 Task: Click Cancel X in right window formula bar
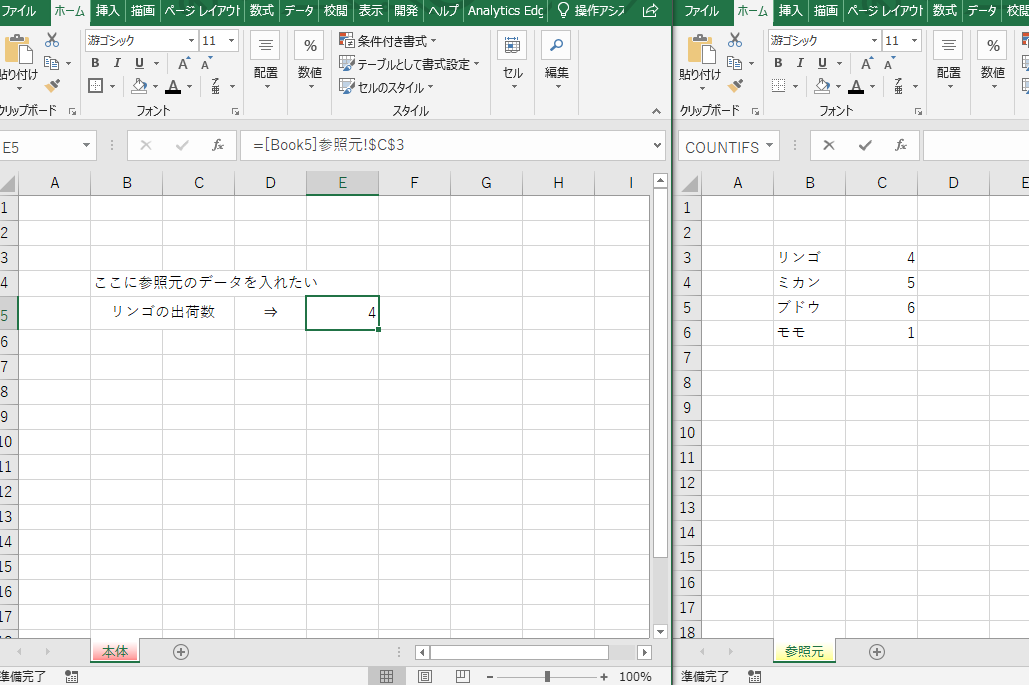click(829, 146)
